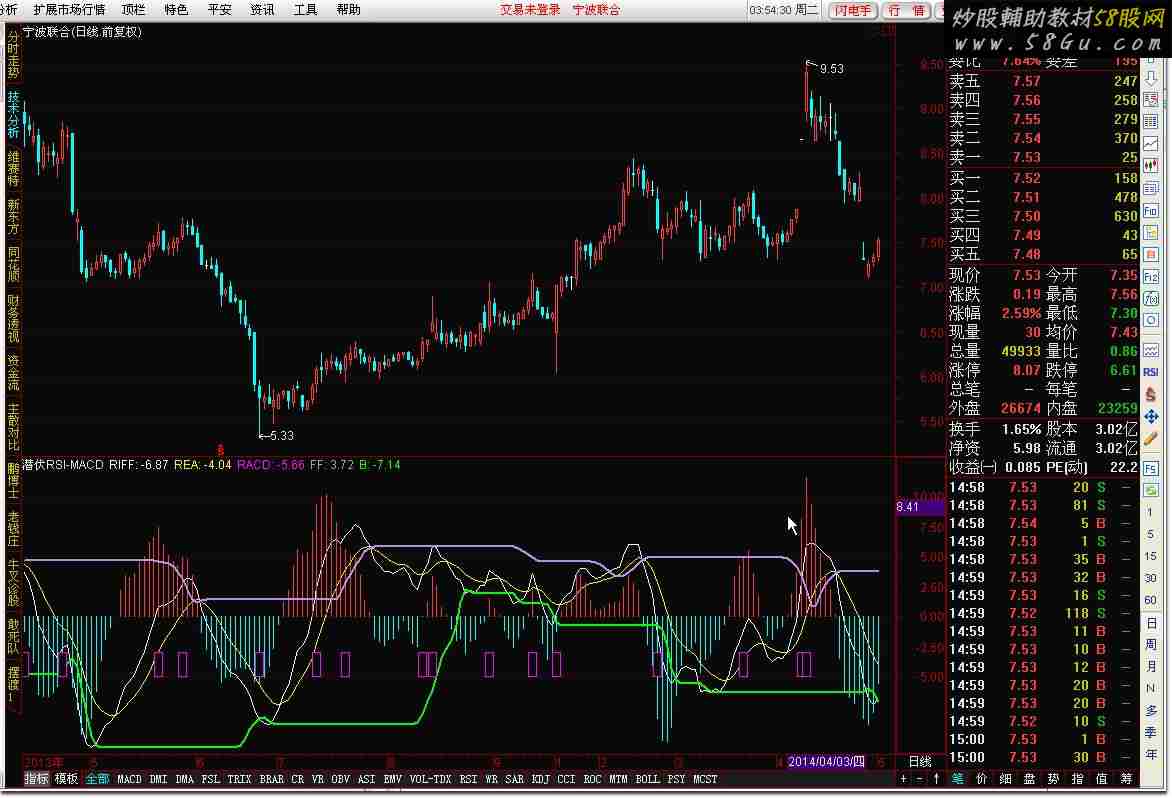Switch to yearly period 年
The height and width of the screenshot is (798, 1172).
click(x=1151, y=753)
